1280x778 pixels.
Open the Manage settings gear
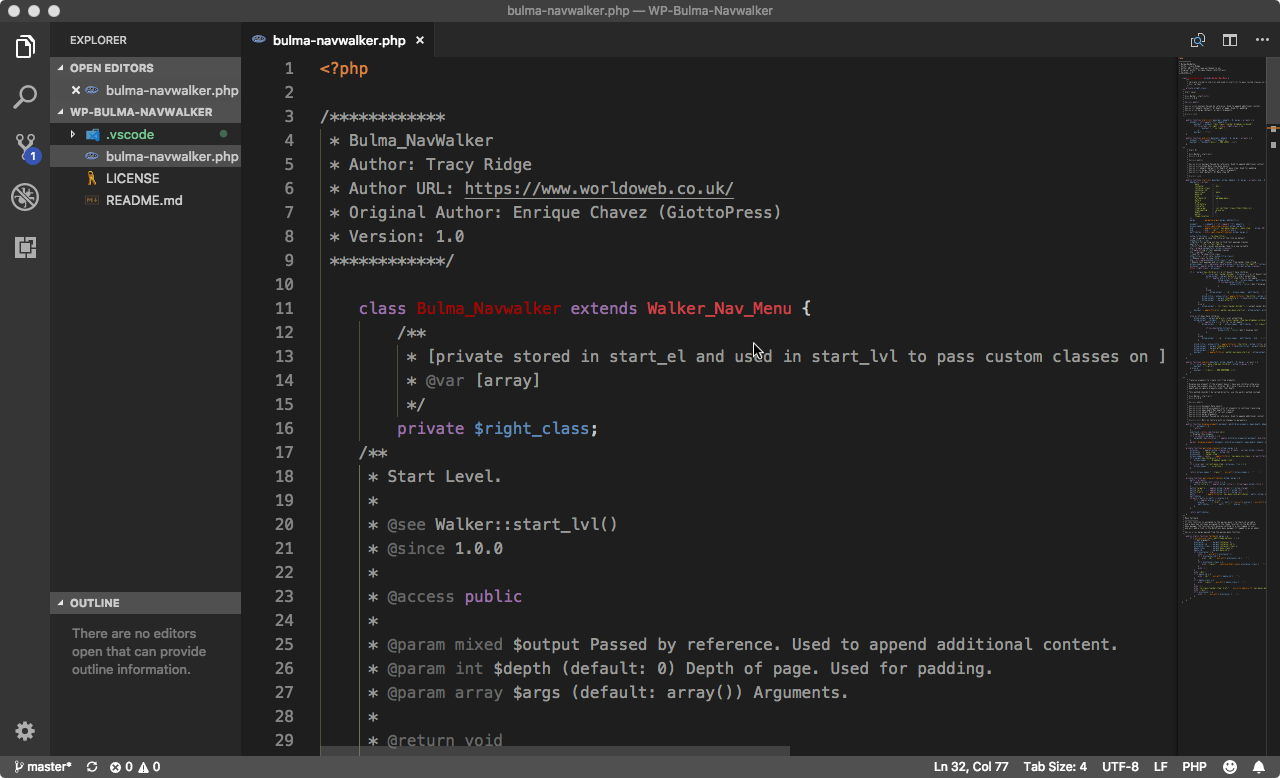(x=24, y=731)
